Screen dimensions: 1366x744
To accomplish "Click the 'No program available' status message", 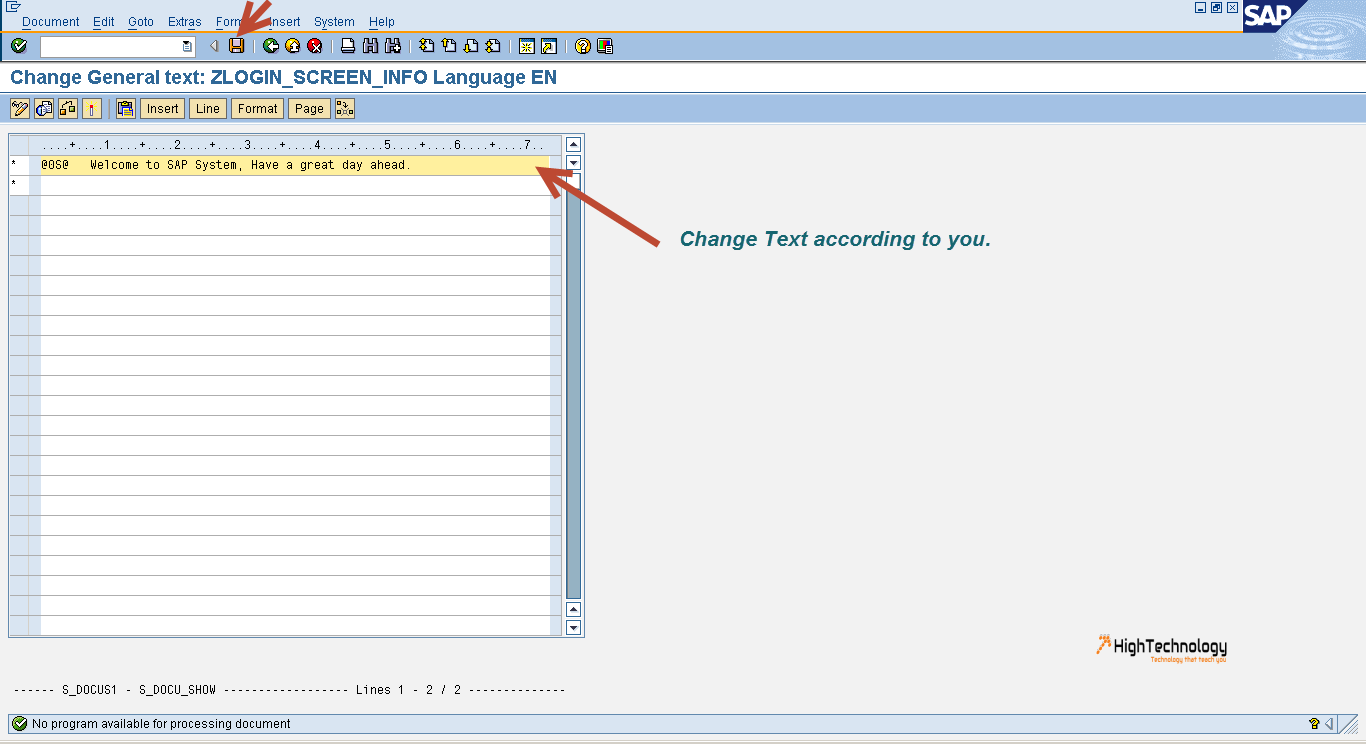I will [x=161, y=724].
